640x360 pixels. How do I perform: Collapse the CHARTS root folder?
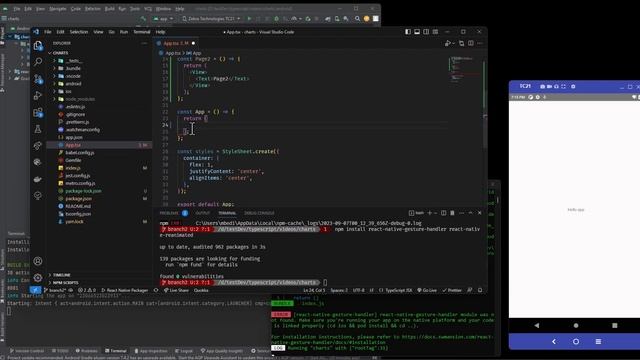(x=59, y=53)
